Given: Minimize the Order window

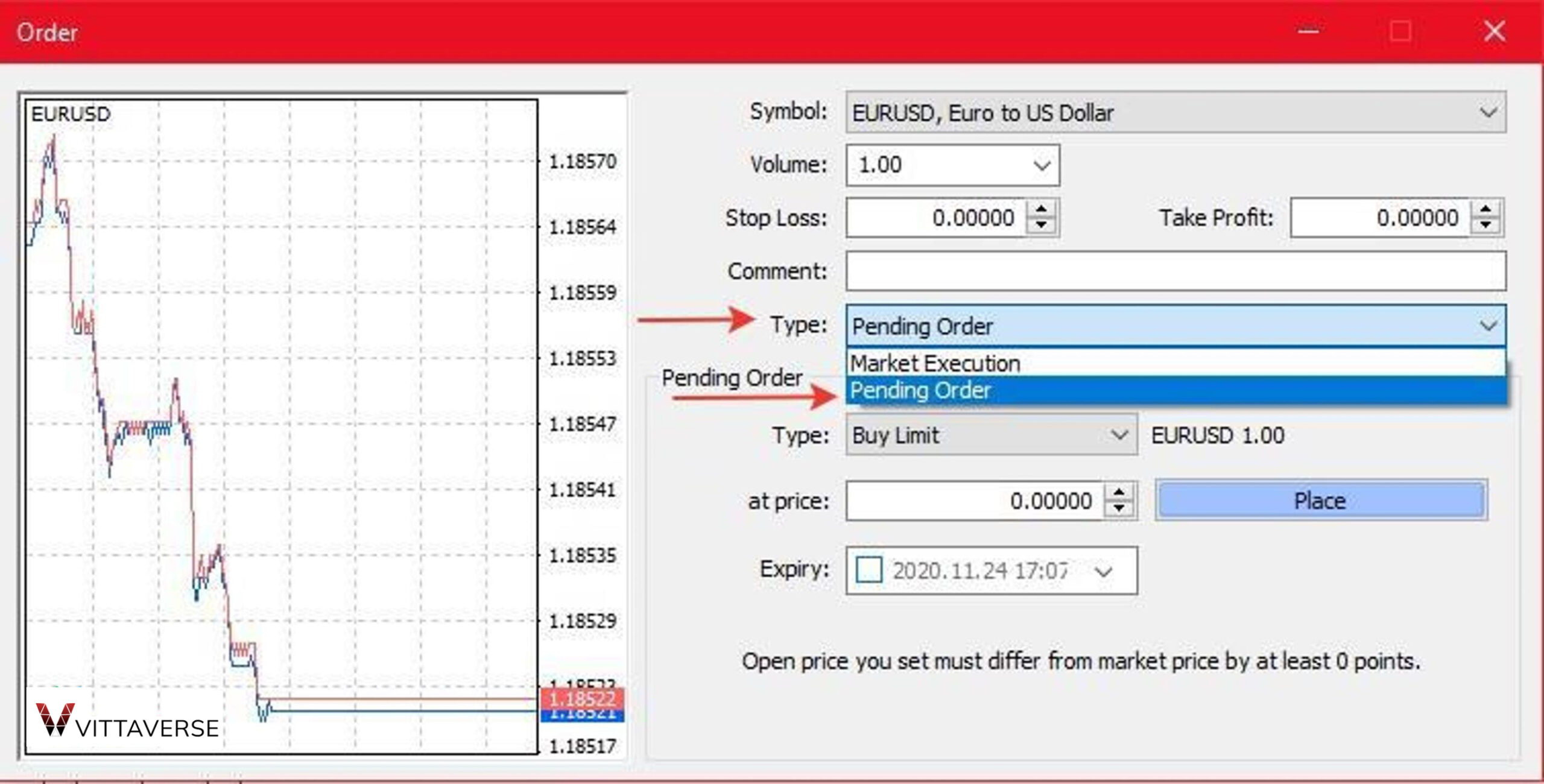Looking at the screenshot, I should point(1308,31).
